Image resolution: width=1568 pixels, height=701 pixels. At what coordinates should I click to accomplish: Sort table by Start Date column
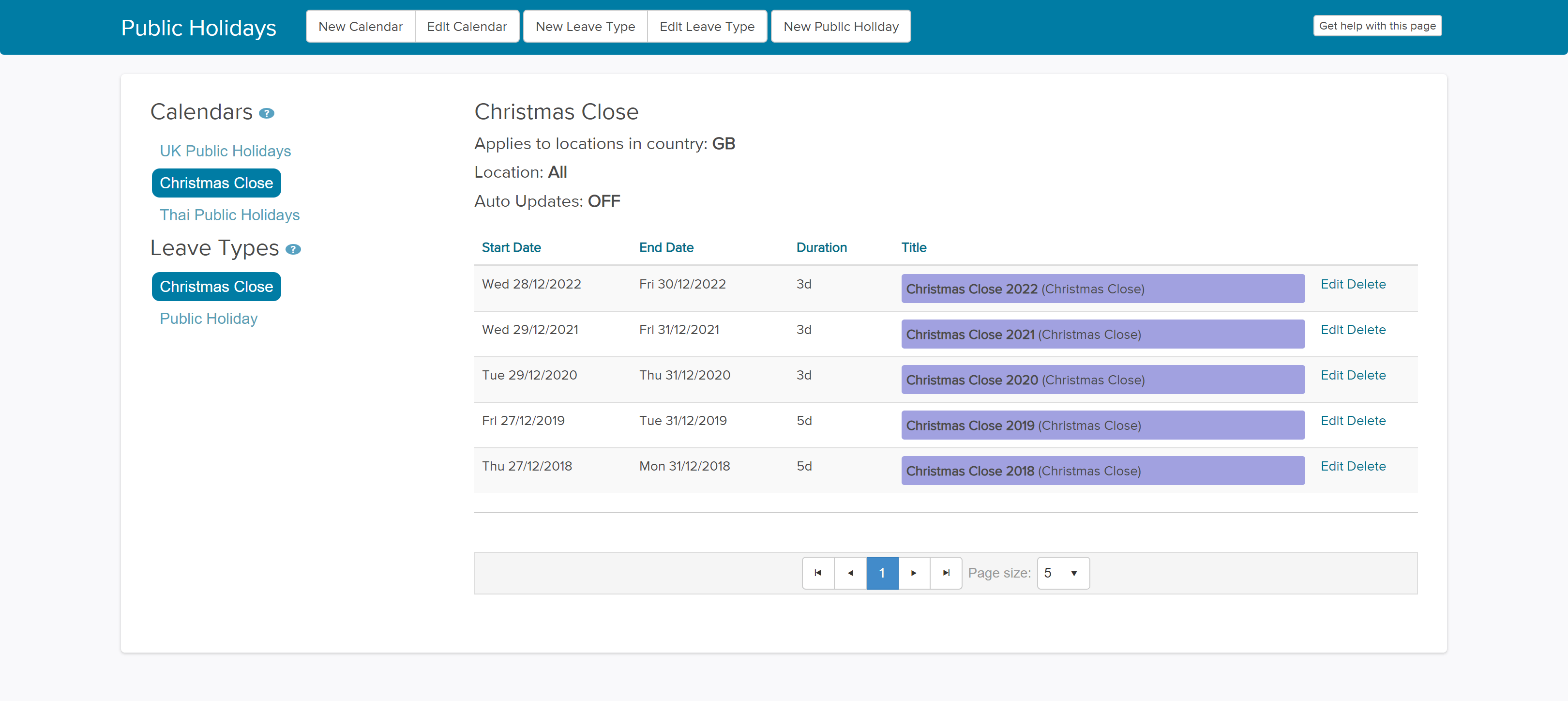[511, 247]
